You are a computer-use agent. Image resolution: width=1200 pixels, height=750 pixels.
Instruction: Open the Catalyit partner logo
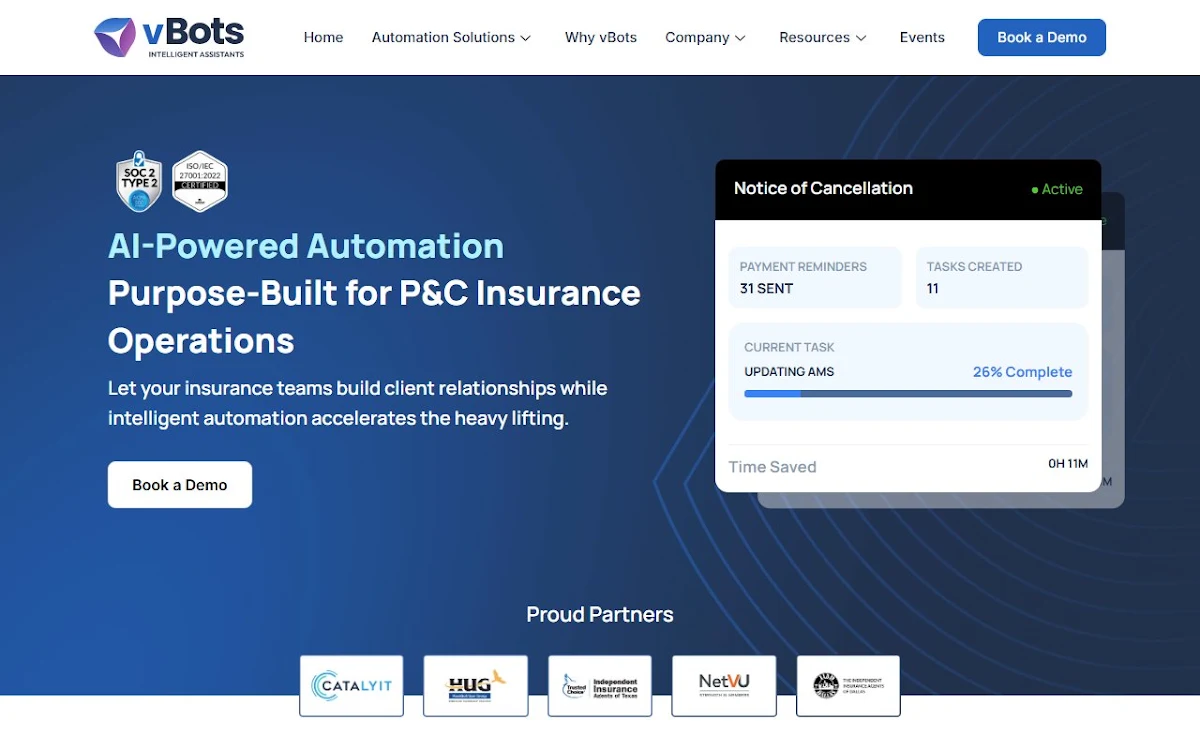pyautogui.click(x=351, y=686)
